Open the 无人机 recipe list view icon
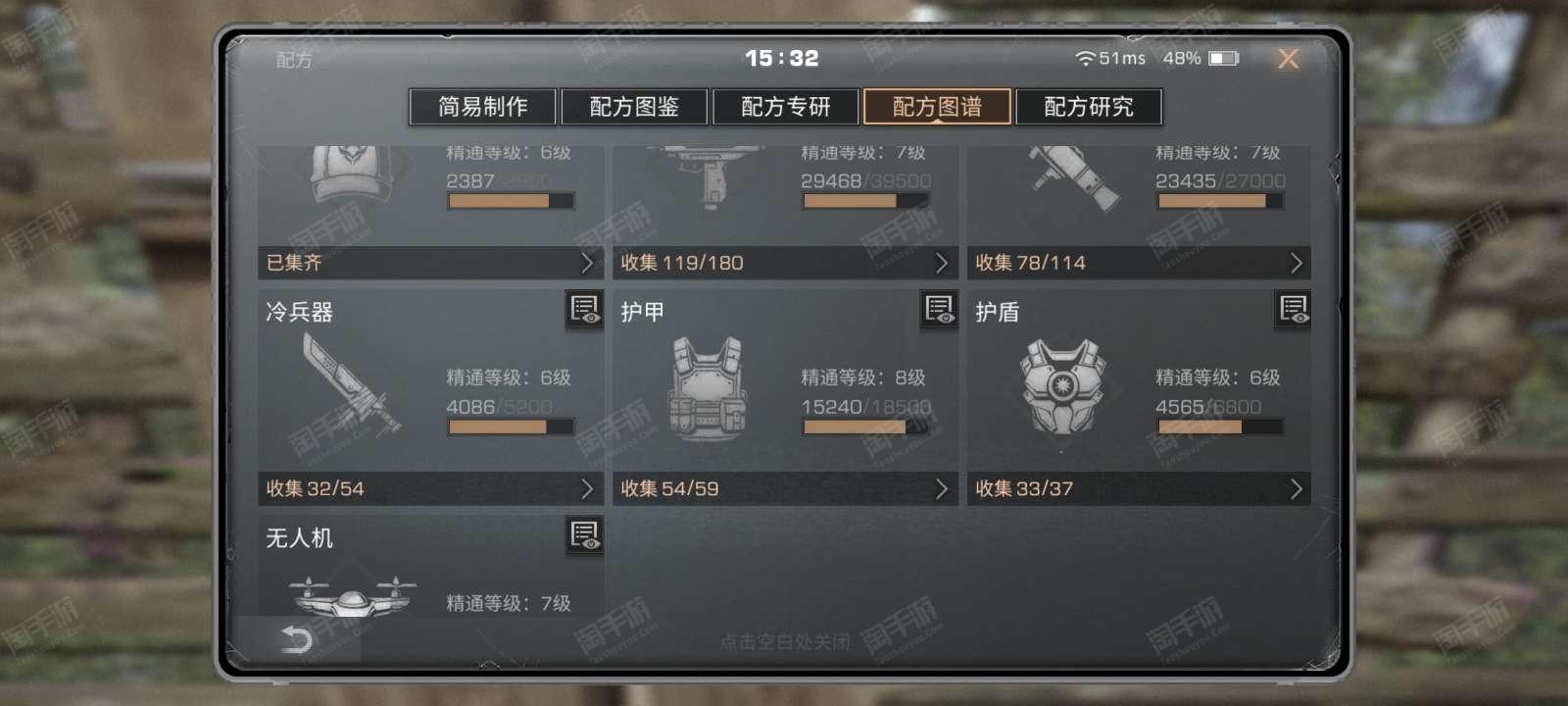 coord(585,535)
